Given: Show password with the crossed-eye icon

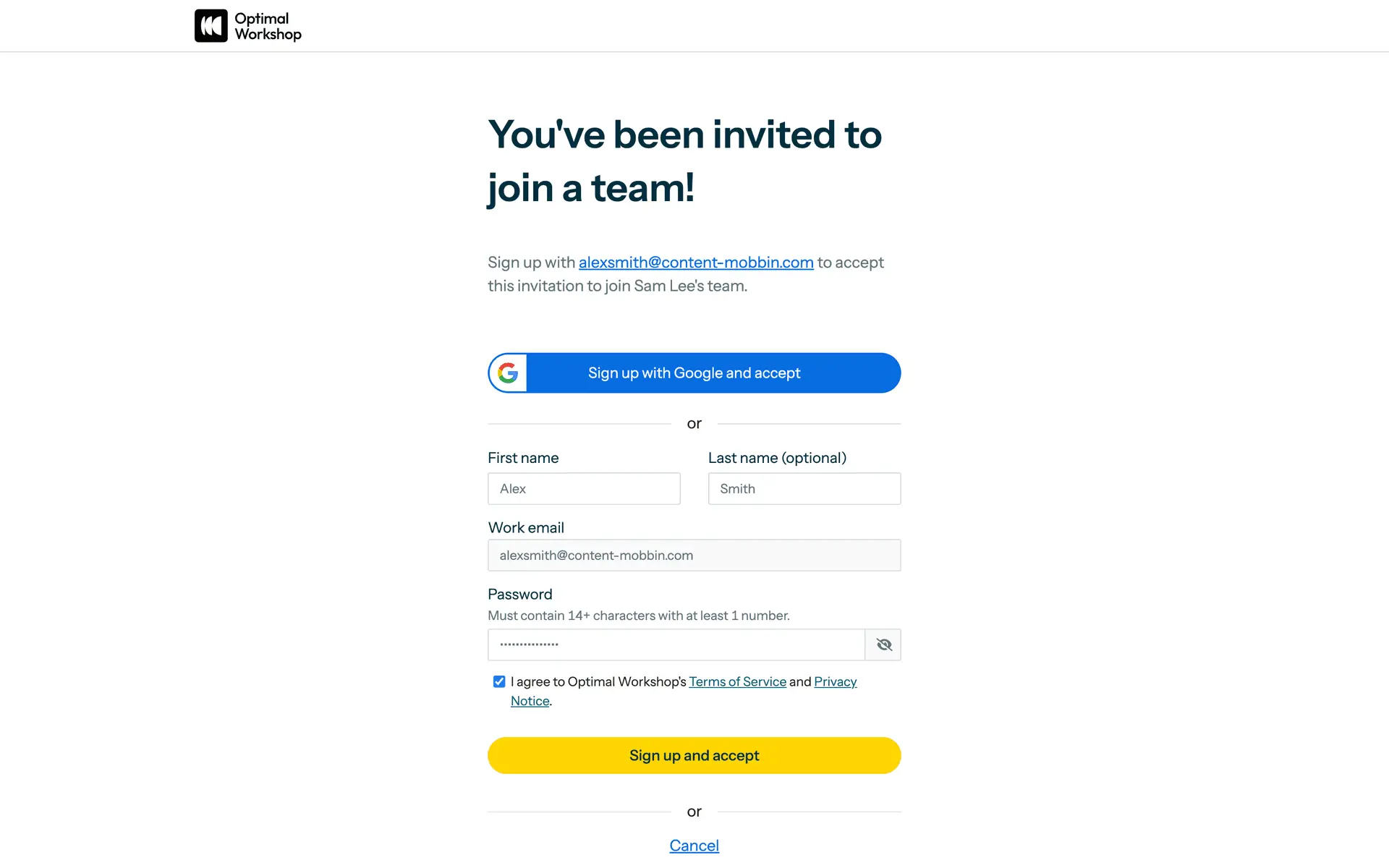Looking at the screenshot, I should click(883, 644).
